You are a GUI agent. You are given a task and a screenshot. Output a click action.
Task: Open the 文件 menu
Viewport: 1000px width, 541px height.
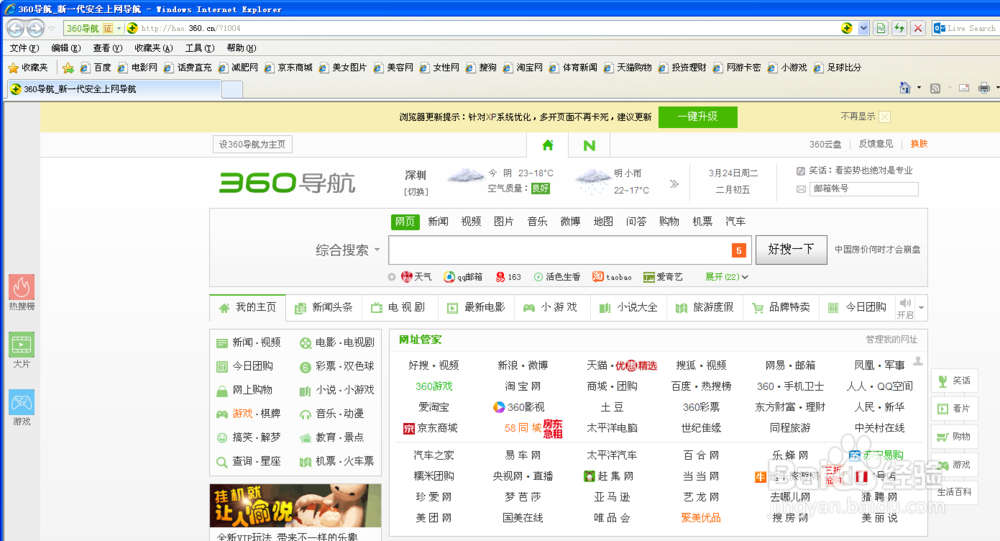[x=24, y=48]
